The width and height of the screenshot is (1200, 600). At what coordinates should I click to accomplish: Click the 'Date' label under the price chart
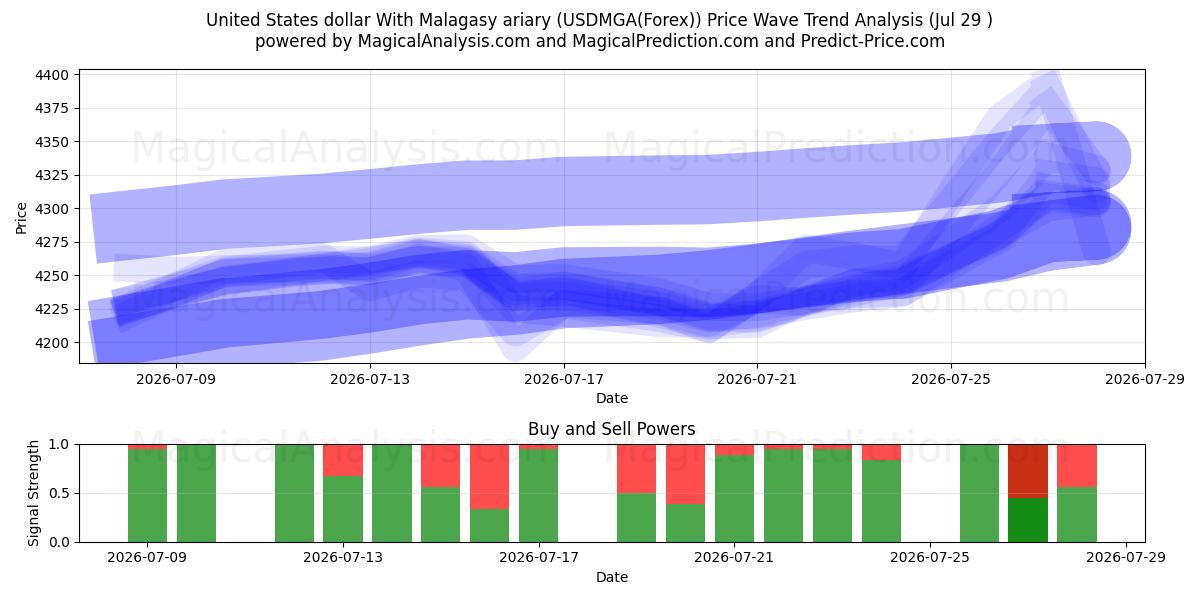point(612,398)
